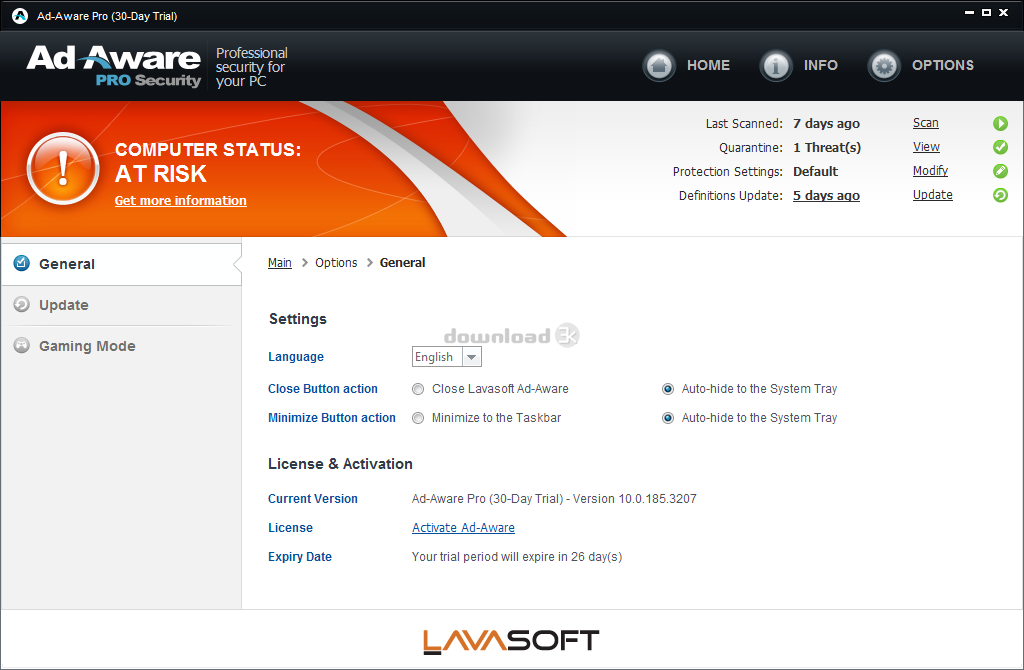Select Minimize Button Auto-hide to System Tray
This screenshot has height=670, width=1024.
tap(667, 418)
